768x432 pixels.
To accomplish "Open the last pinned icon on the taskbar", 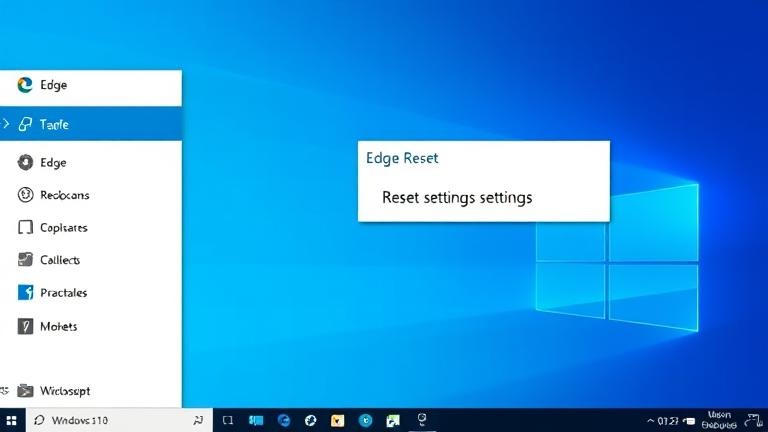I will pyautogui.click(x=422, y=419).
